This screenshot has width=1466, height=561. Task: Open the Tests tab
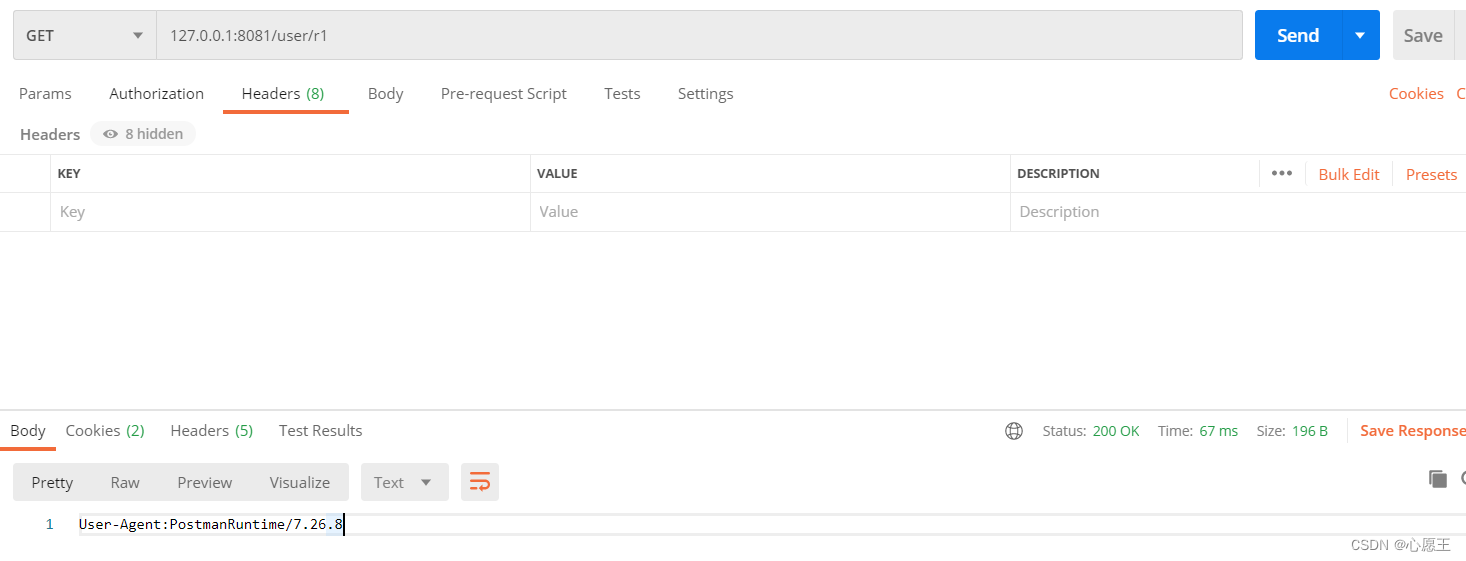coord(622,93)
